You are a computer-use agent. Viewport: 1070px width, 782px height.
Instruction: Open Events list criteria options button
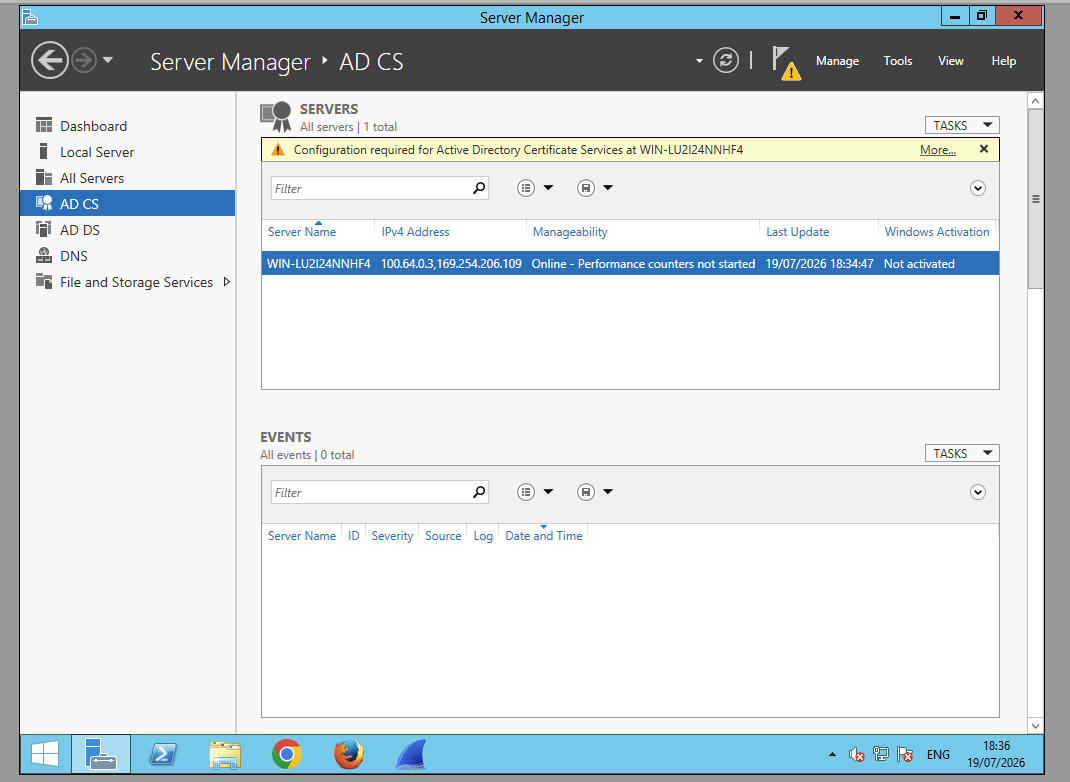pos(525,492)
